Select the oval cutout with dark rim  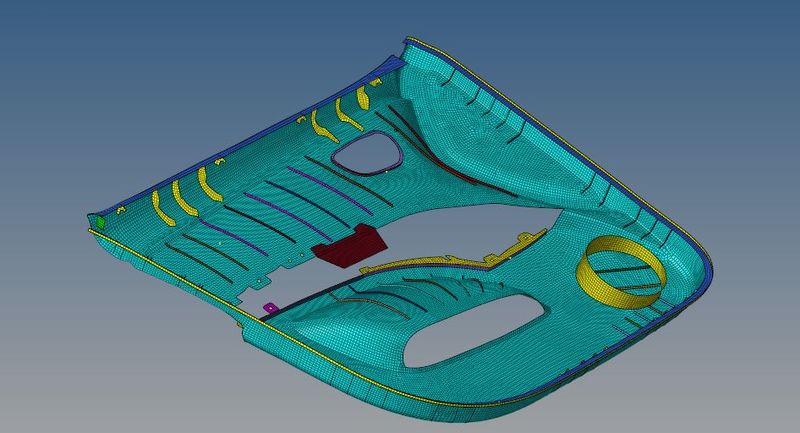coord(365,152)
